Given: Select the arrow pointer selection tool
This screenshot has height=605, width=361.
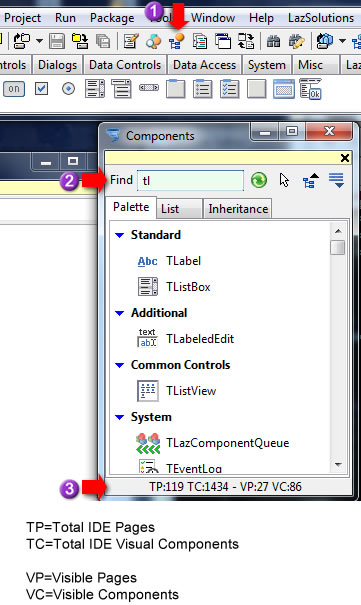Looking at the screenshot, I should coord(284,180).
